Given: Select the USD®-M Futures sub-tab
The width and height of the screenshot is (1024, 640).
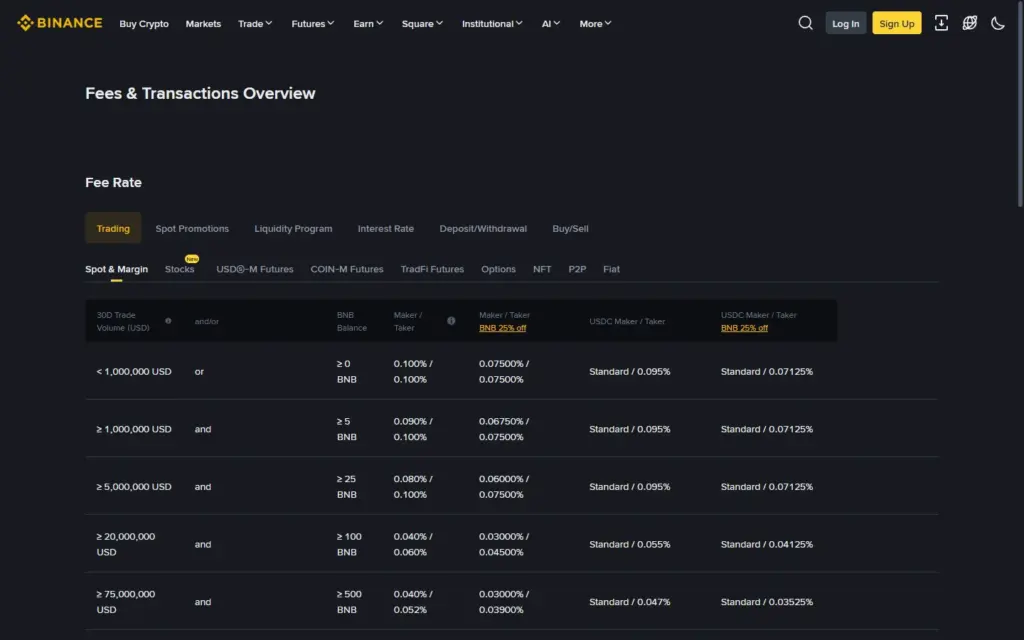Looking at the screenshot, I should click(255, 269).
